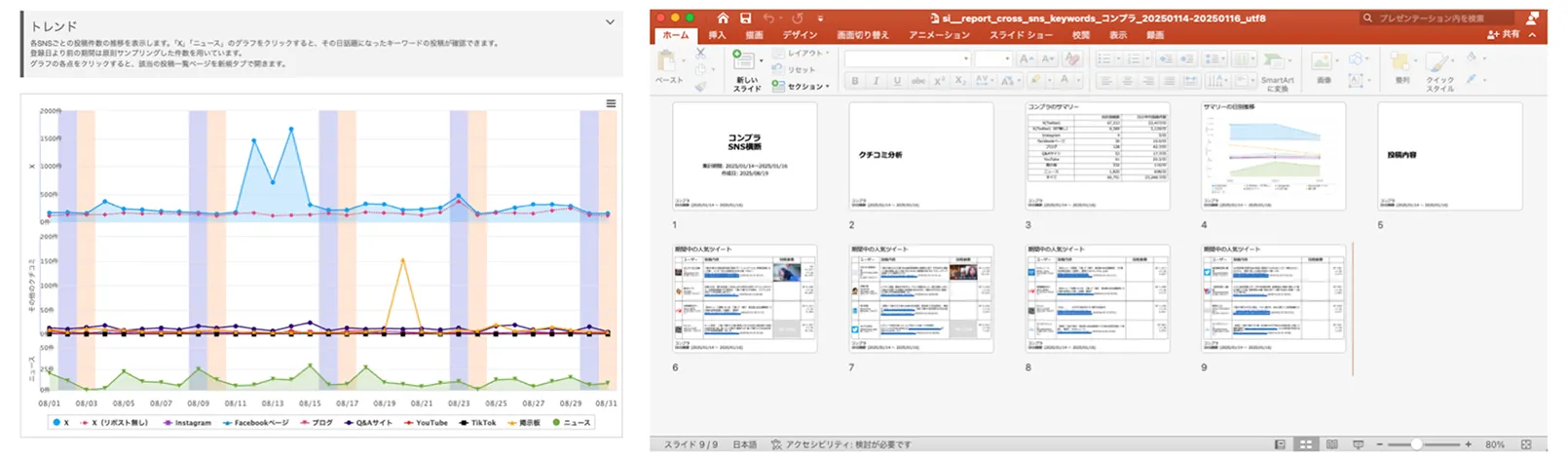The width and height of the screenshot is (1568, 460).
Task: Adjust the zoom slider in status bar
Action: tap(1416, 444)
